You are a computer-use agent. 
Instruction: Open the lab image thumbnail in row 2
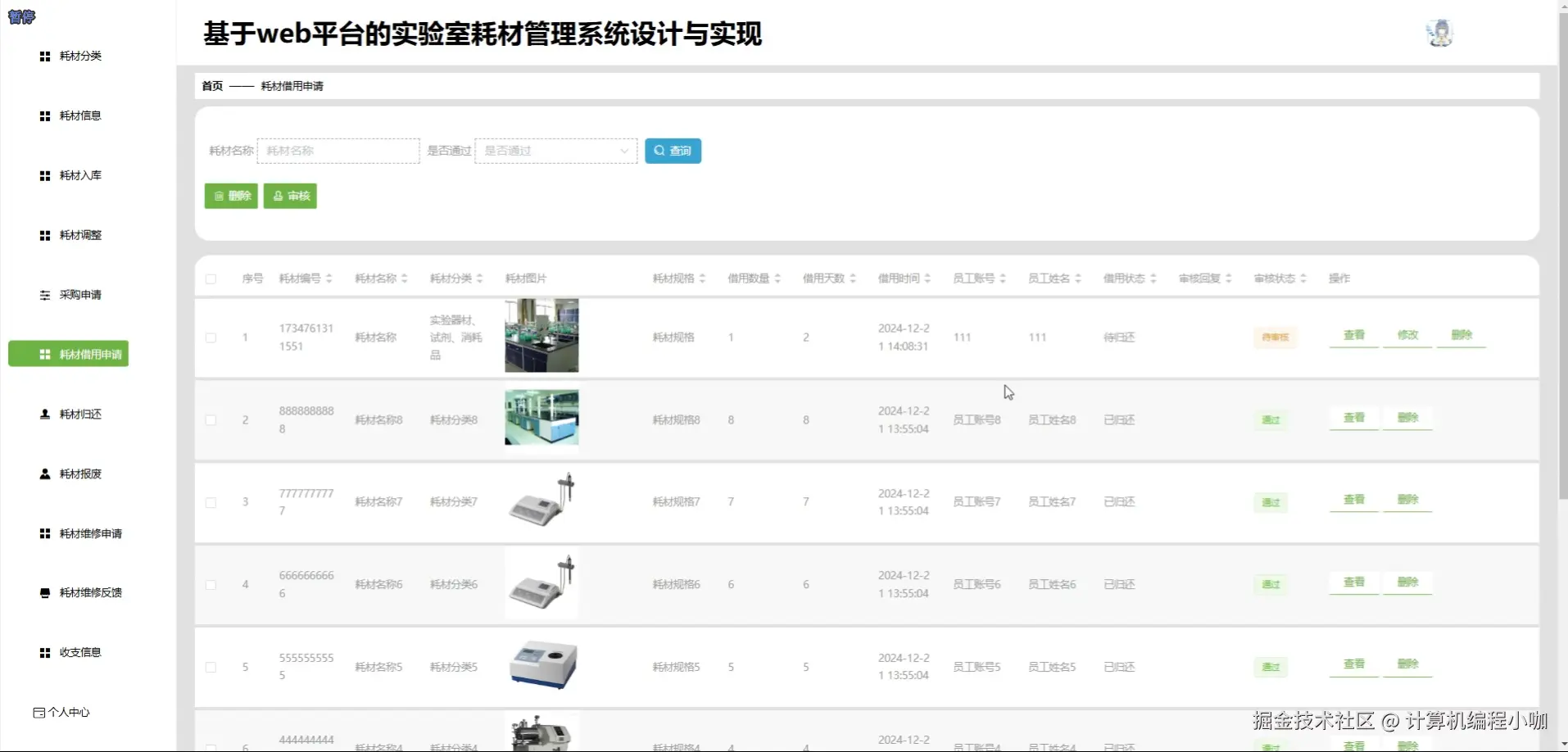coord(542,418)
